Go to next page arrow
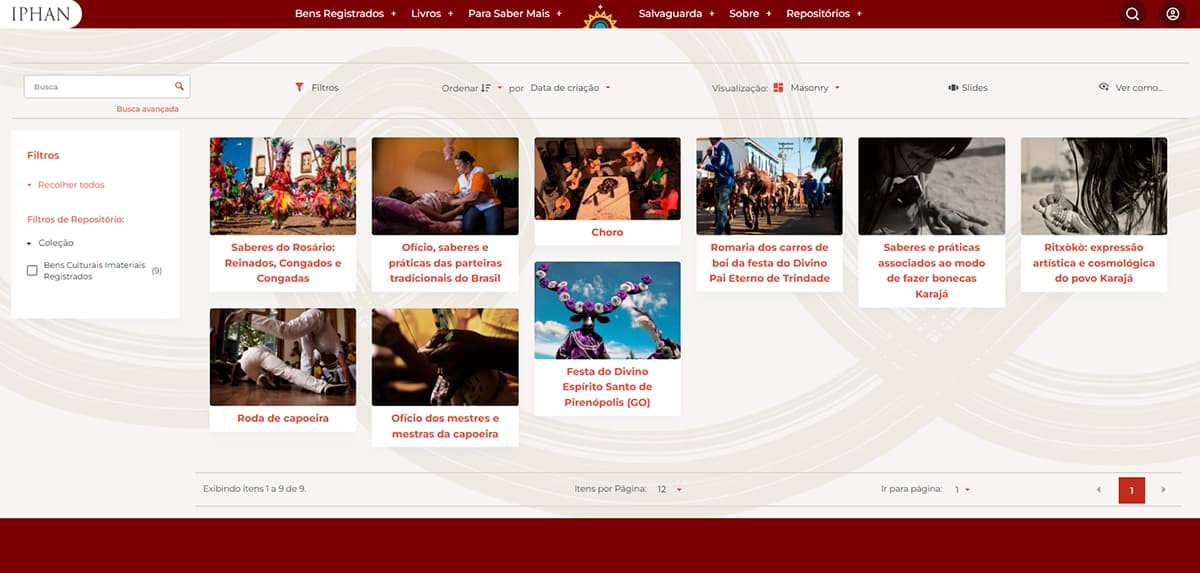1200x573 pixels. (x=1163, y=490)
